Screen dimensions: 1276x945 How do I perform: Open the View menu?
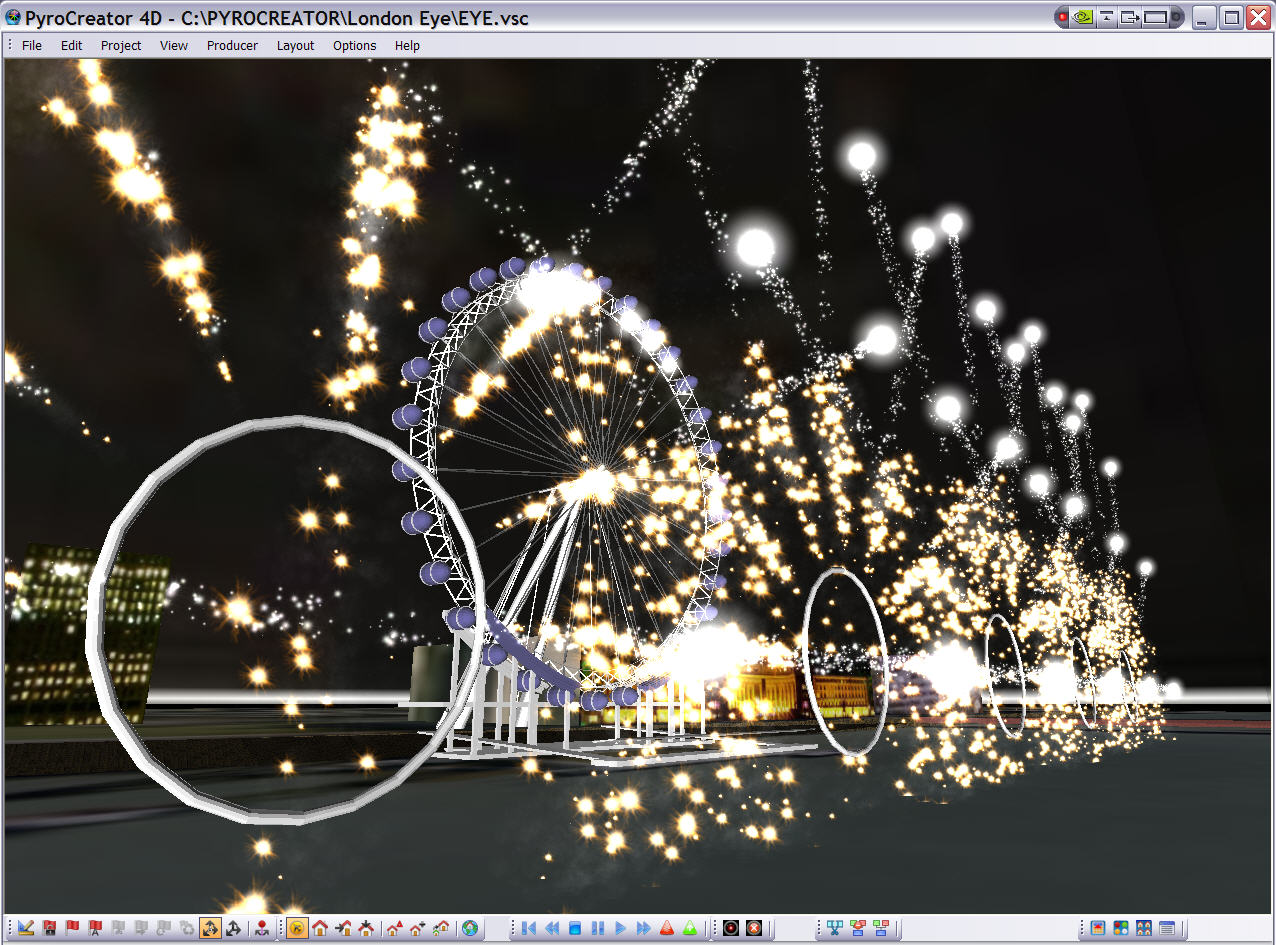point(174,45)
